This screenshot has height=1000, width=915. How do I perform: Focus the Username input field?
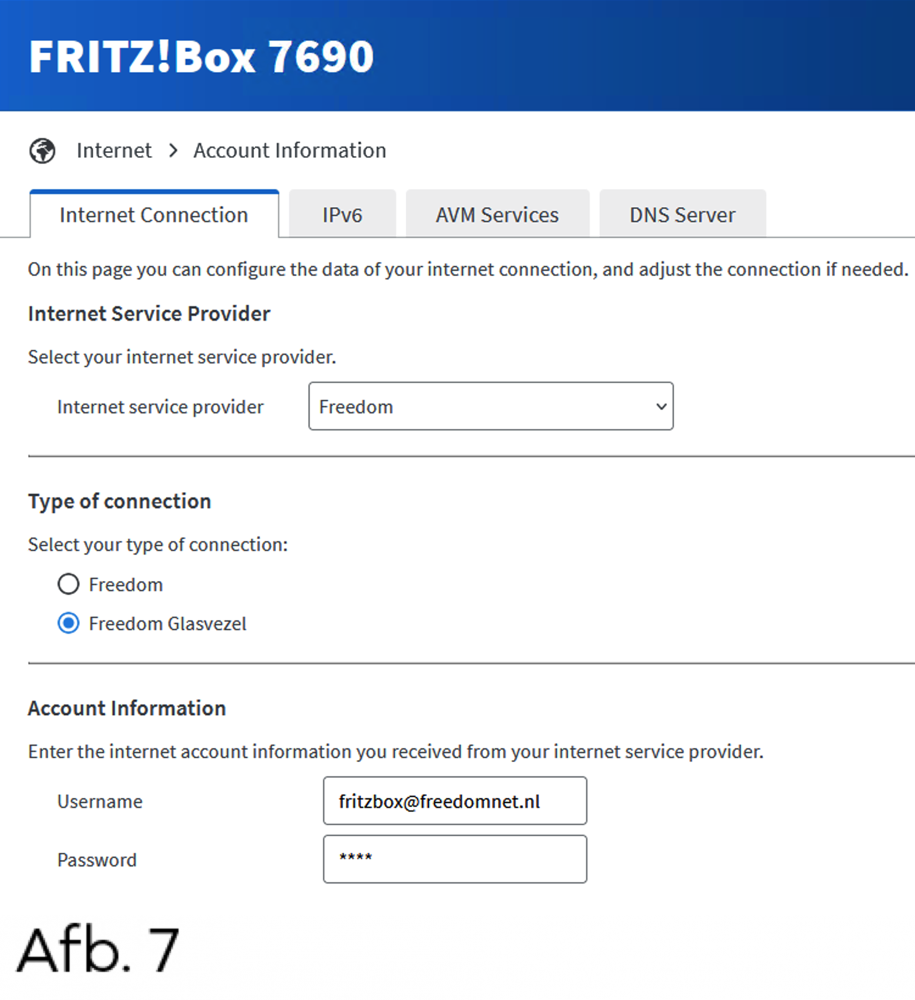point(454,801)
